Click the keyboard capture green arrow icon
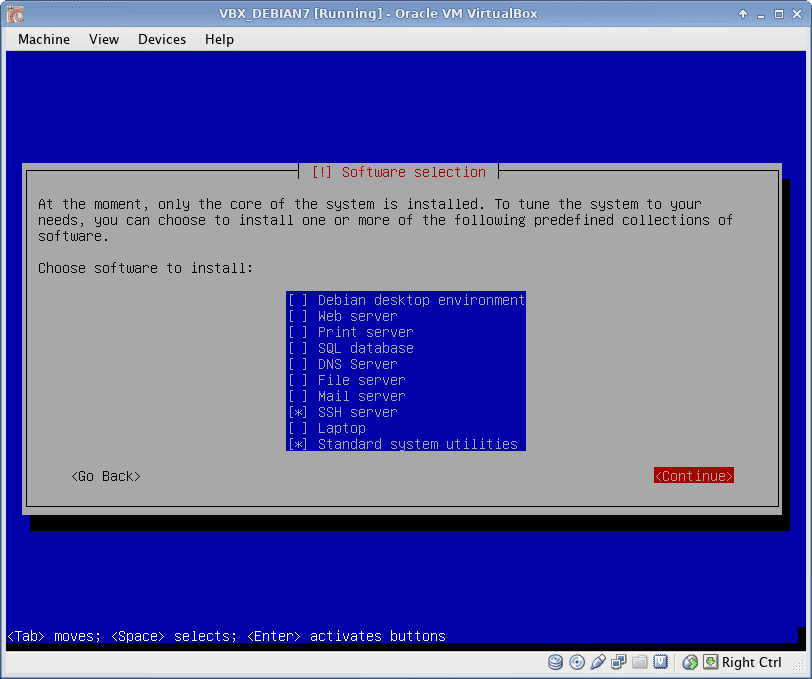 pyautogui.click(x=710, y=662)
